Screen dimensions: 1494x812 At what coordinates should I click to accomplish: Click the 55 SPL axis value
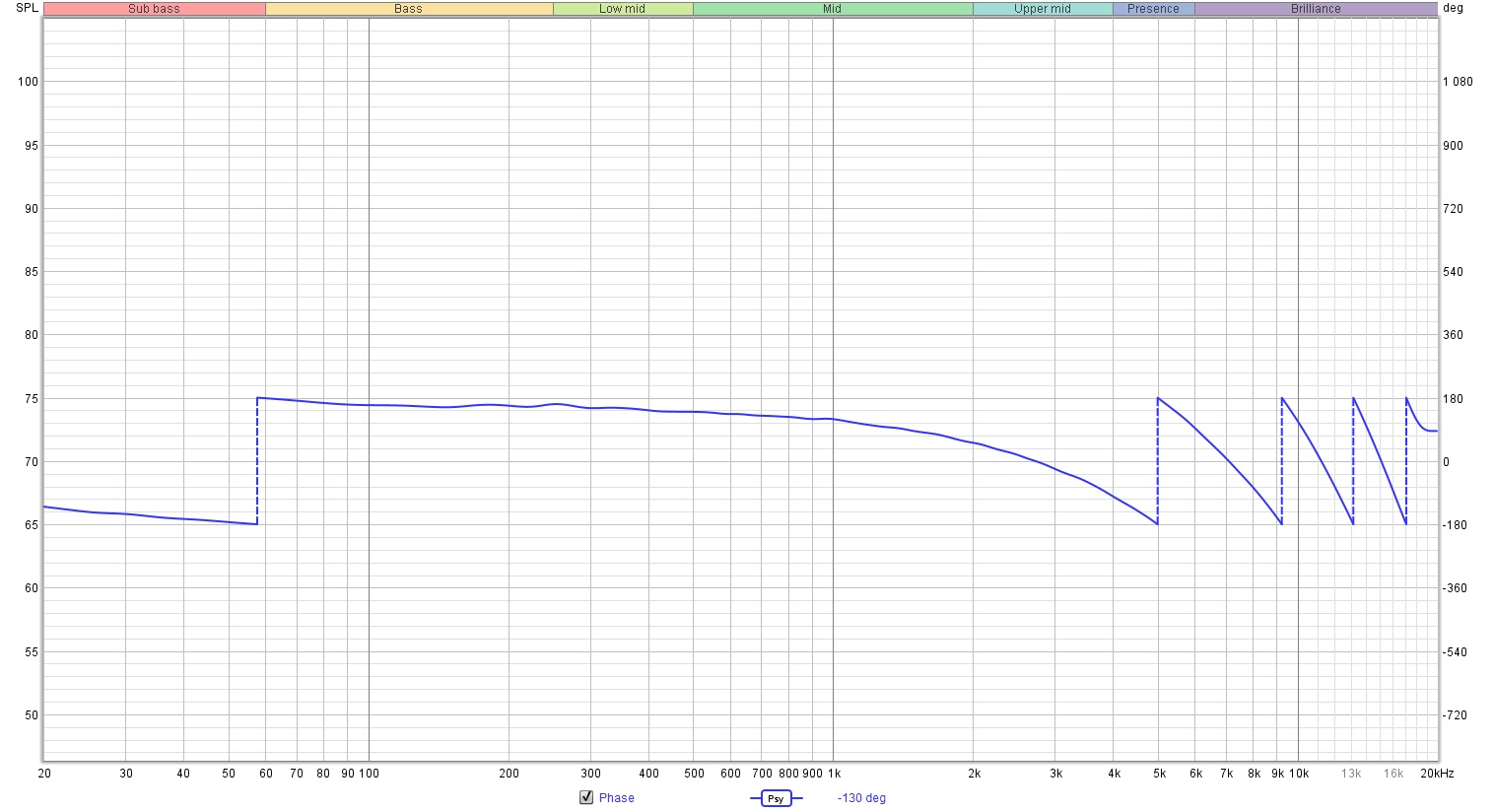[x=32, y=652]
